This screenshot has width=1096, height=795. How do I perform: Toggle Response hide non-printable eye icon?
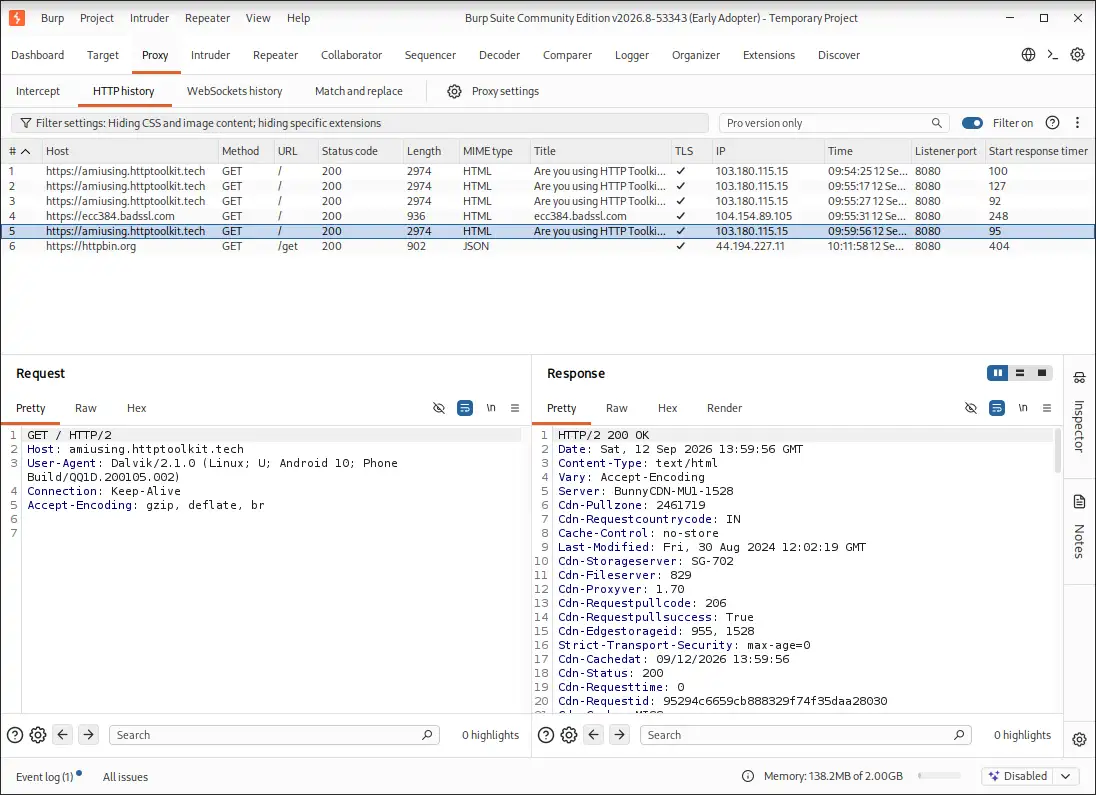(971, 408)
